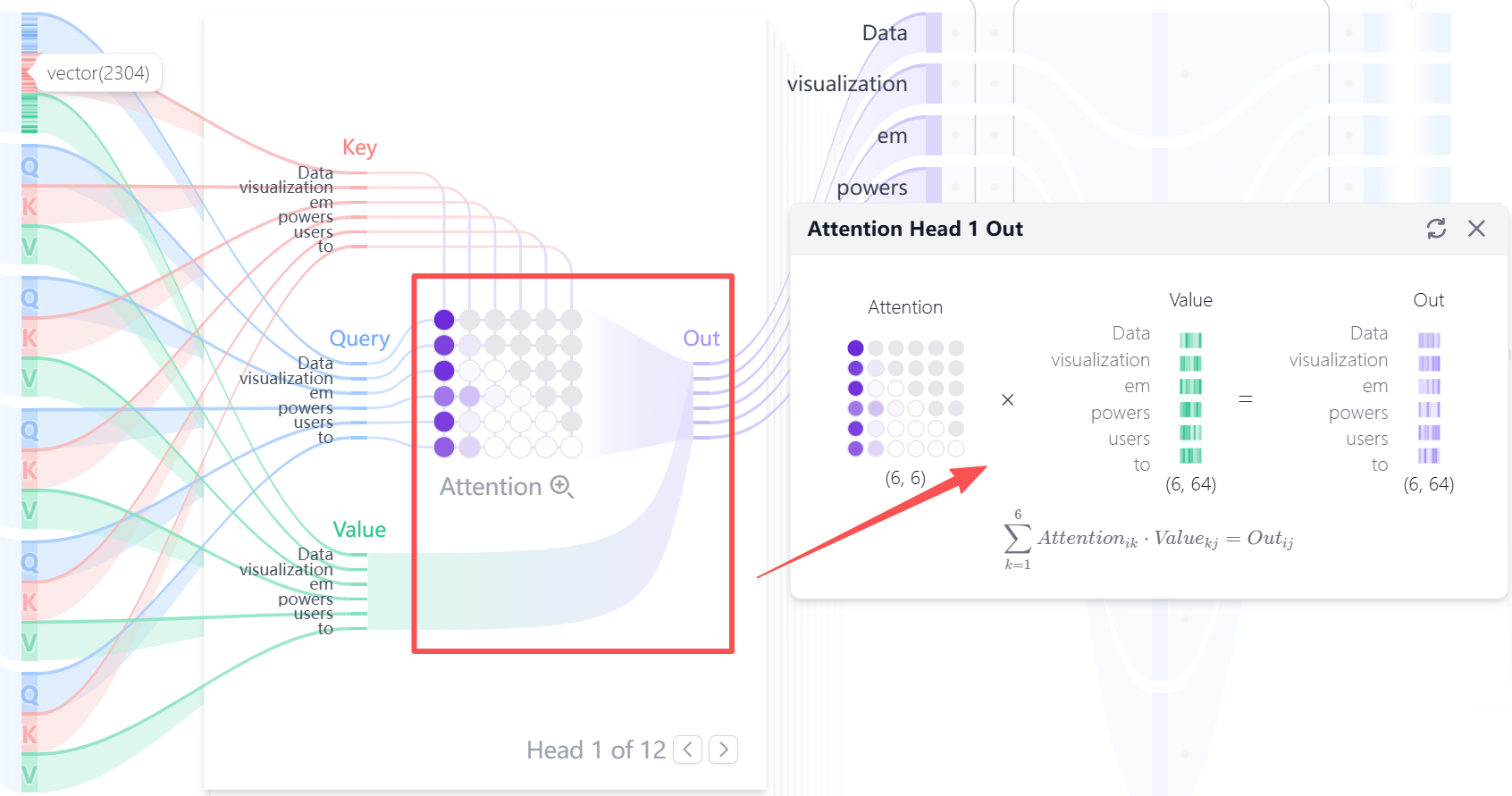Image resolution: width=1512 pixels, height=796 pixels.
Task: Close the Attention Head 1 Out panel
Action: (x=1476, y=229)
